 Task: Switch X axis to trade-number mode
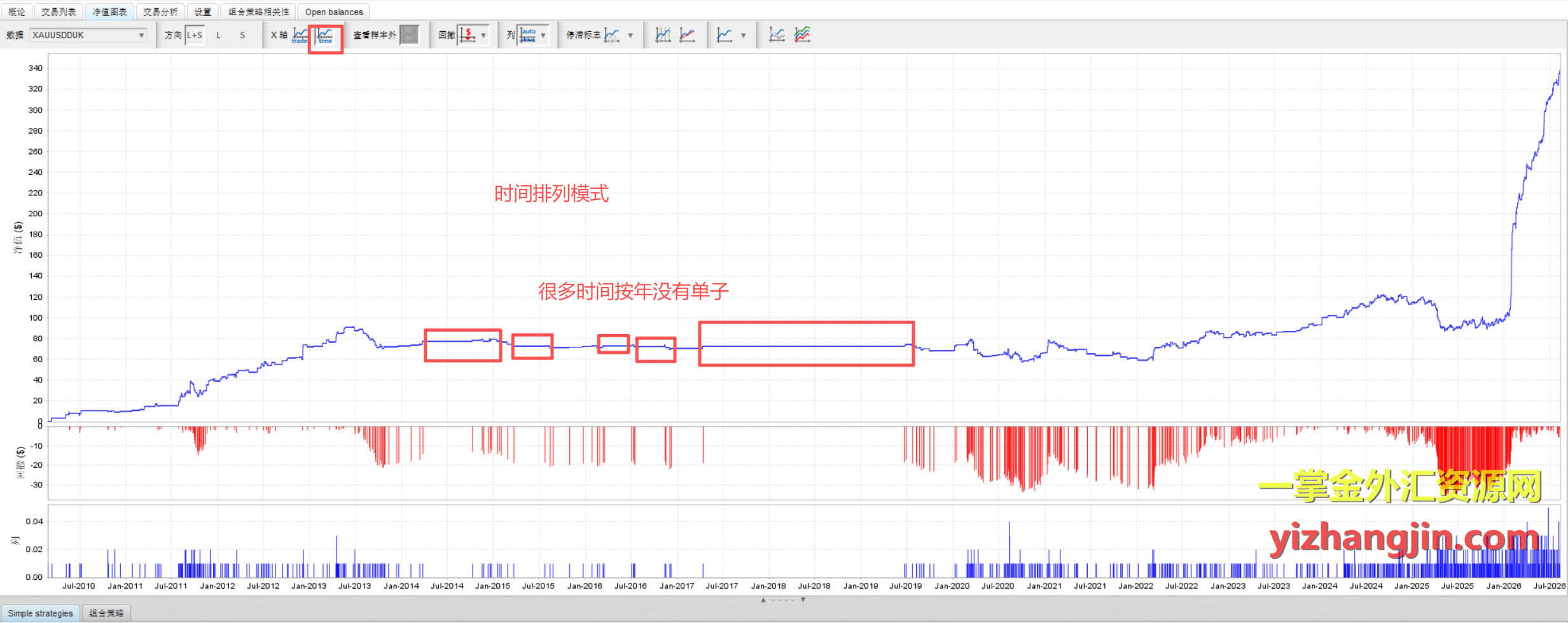(300, 35)
